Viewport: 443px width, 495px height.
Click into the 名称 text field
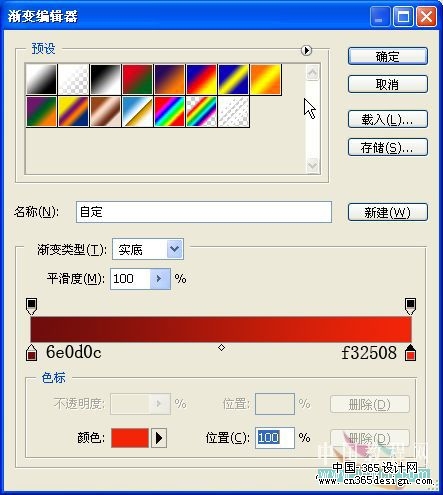point(204,212)
